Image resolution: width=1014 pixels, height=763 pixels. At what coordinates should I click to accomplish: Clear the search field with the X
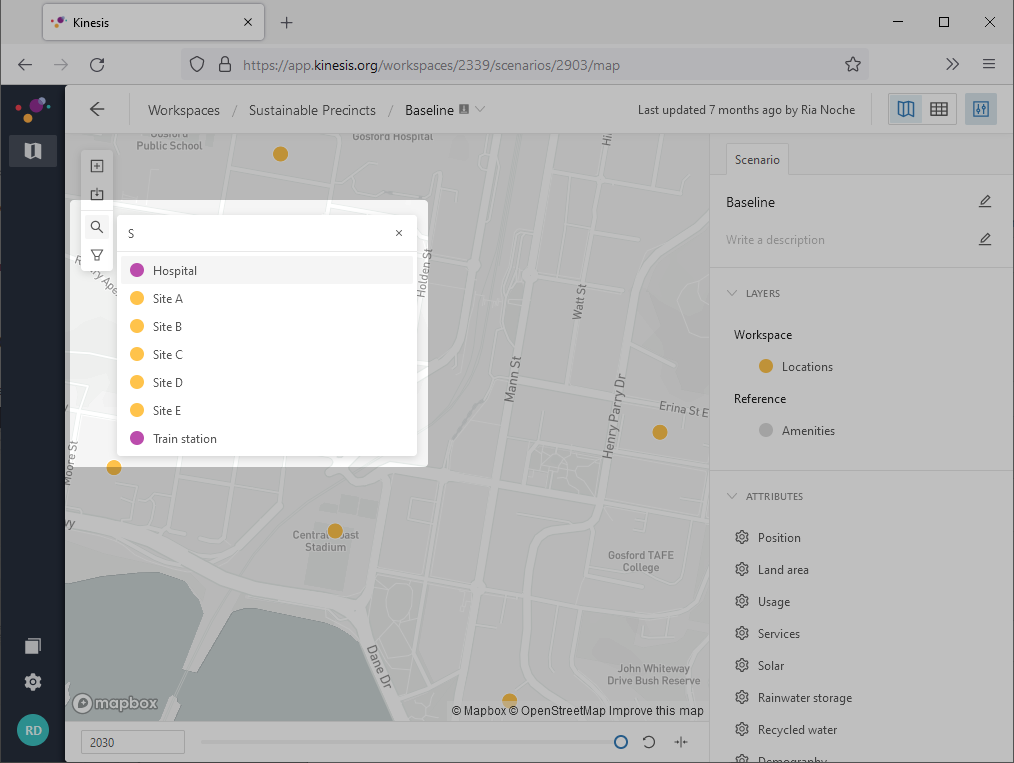[x=399, y=233]
